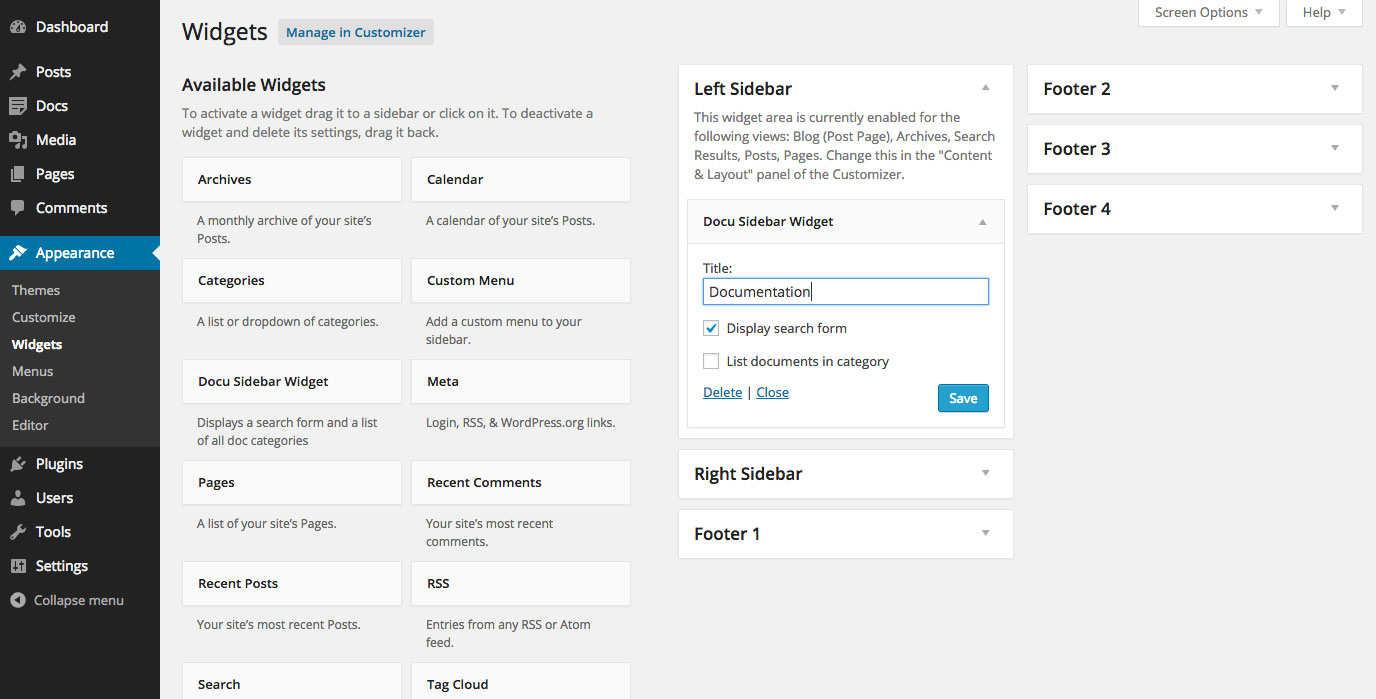The image size is (1376, 699).
Task: Uncheck the Display search form checkbox
Action: [711, 328]
